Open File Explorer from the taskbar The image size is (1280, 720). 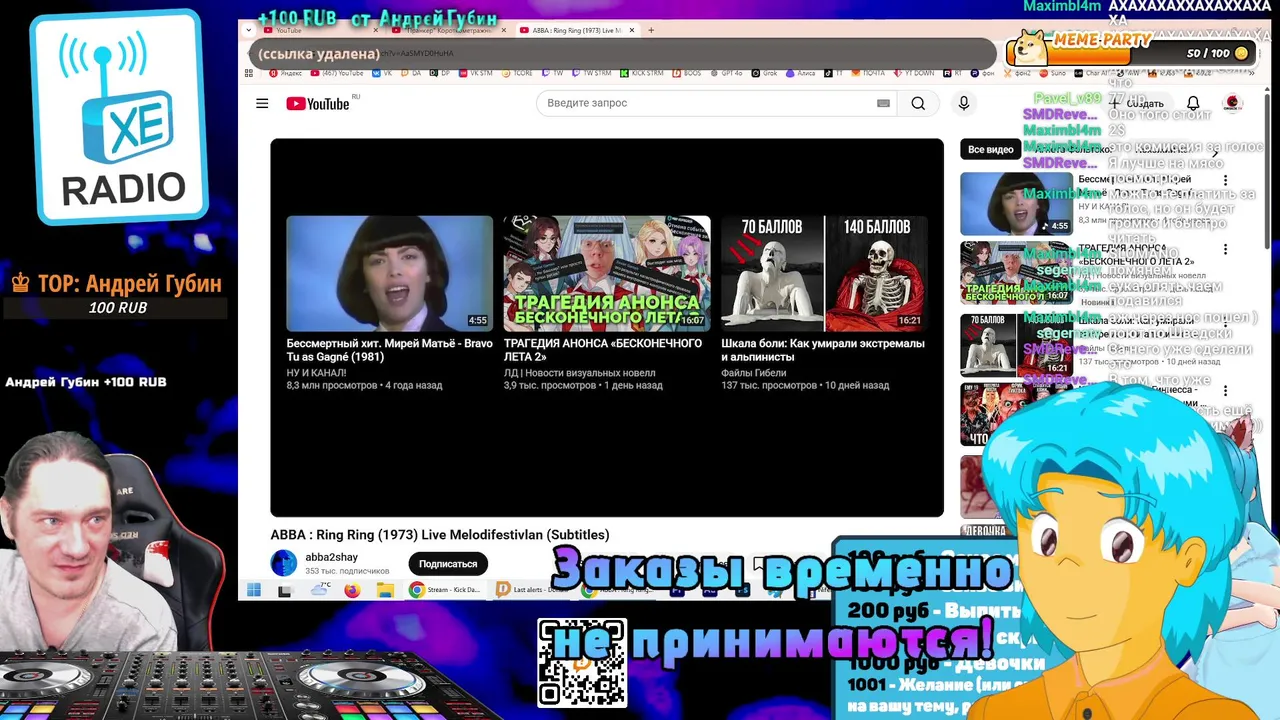point(385,590)
